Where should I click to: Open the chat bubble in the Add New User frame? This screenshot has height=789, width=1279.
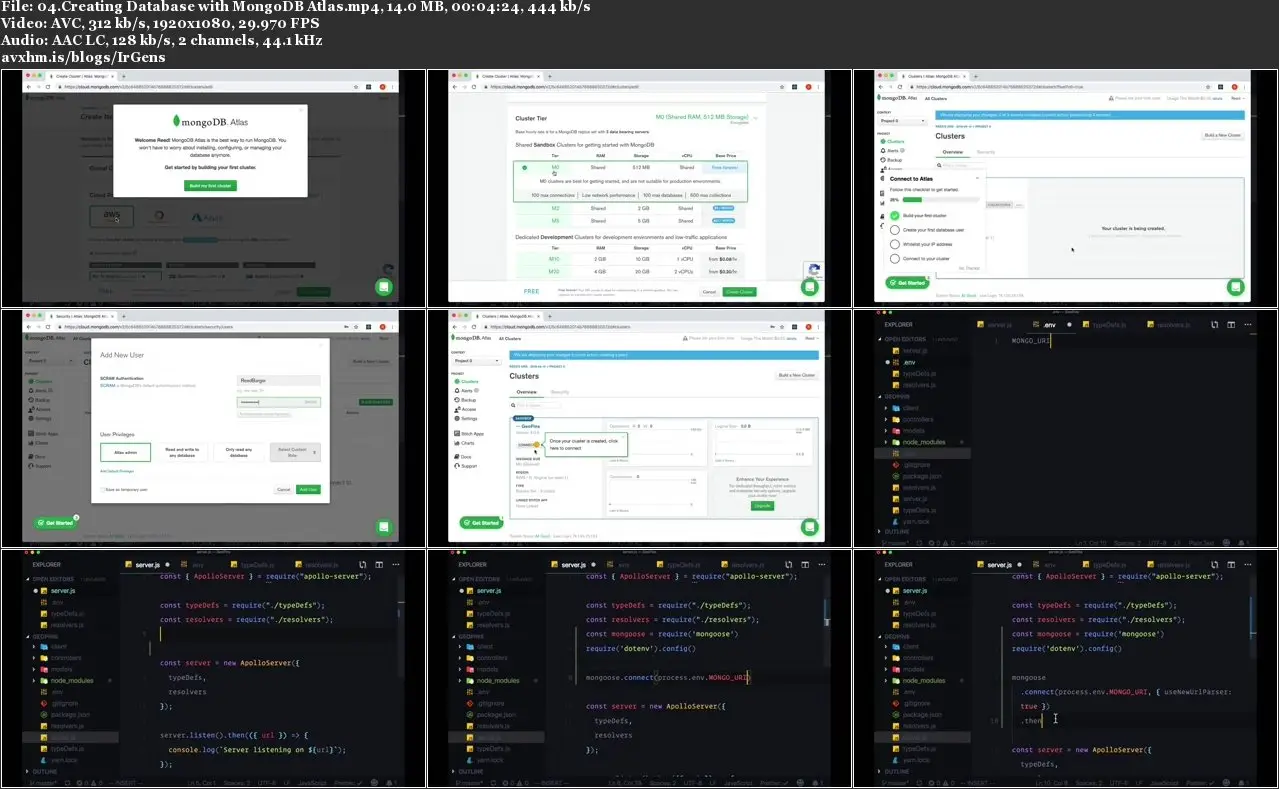pyautogui.click(x=383, y=527)
